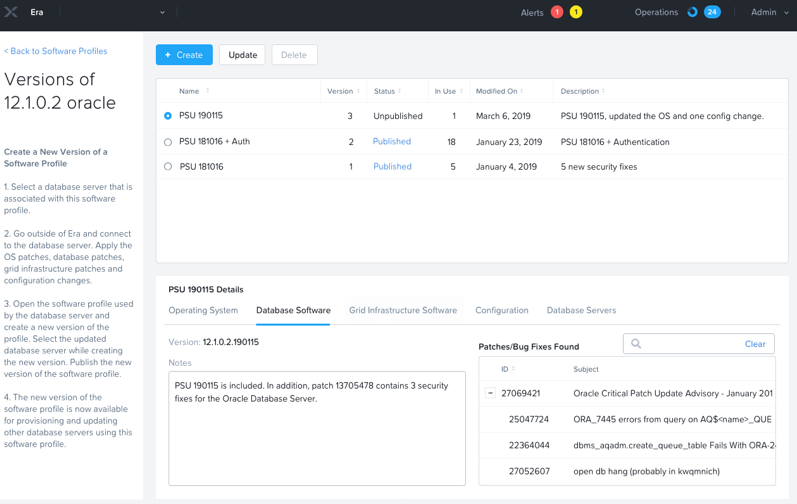Click the Unpublished status cell
The width and height of the screenshot is (797, 504).
pyautogui.click(x=398, y=116)
